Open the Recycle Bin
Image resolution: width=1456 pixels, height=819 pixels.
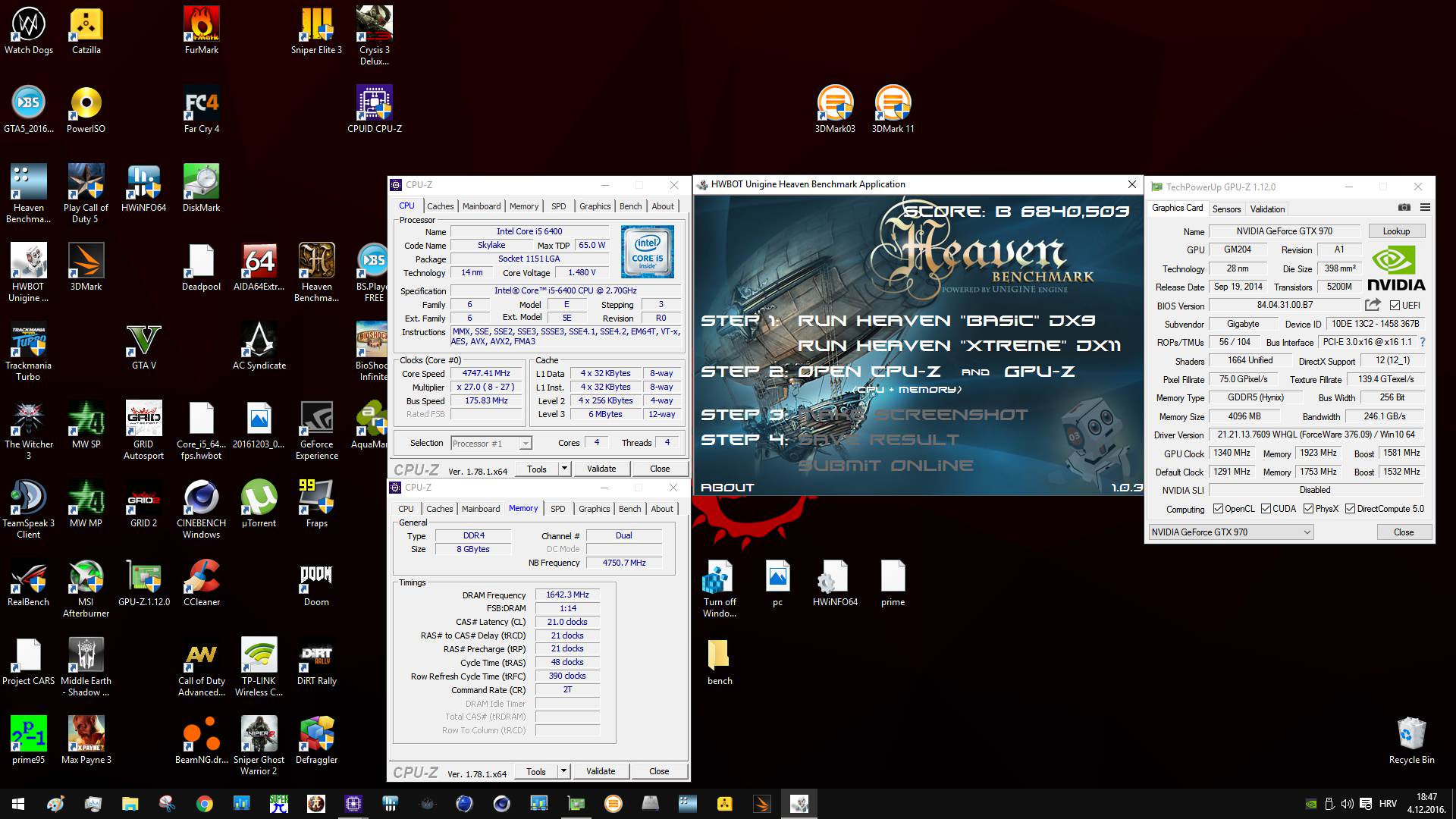coord(1411,740)
